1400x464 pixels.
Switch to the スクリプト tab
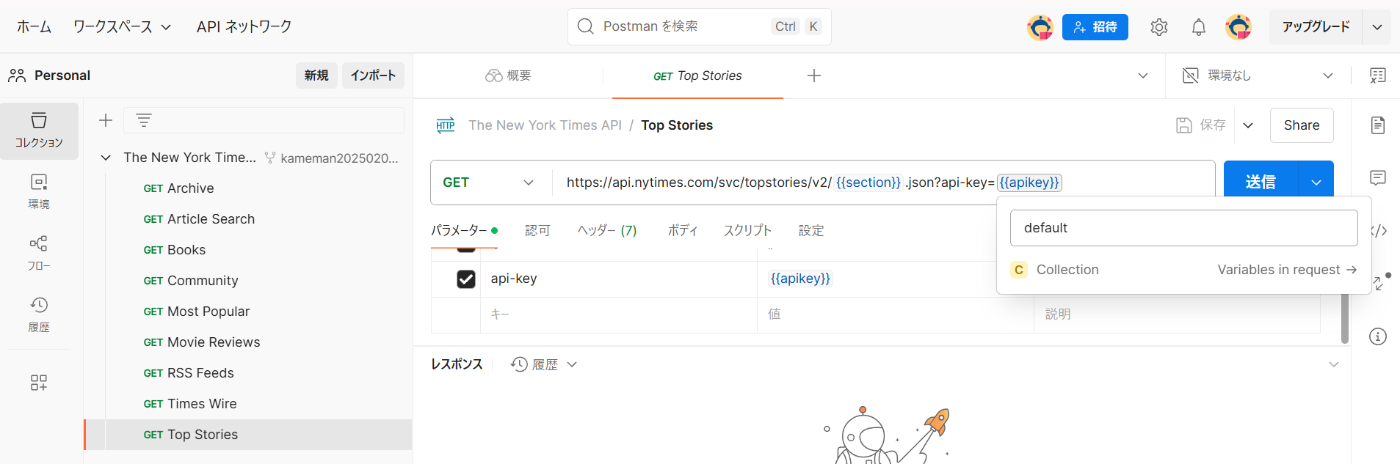[x=748, y=230]
